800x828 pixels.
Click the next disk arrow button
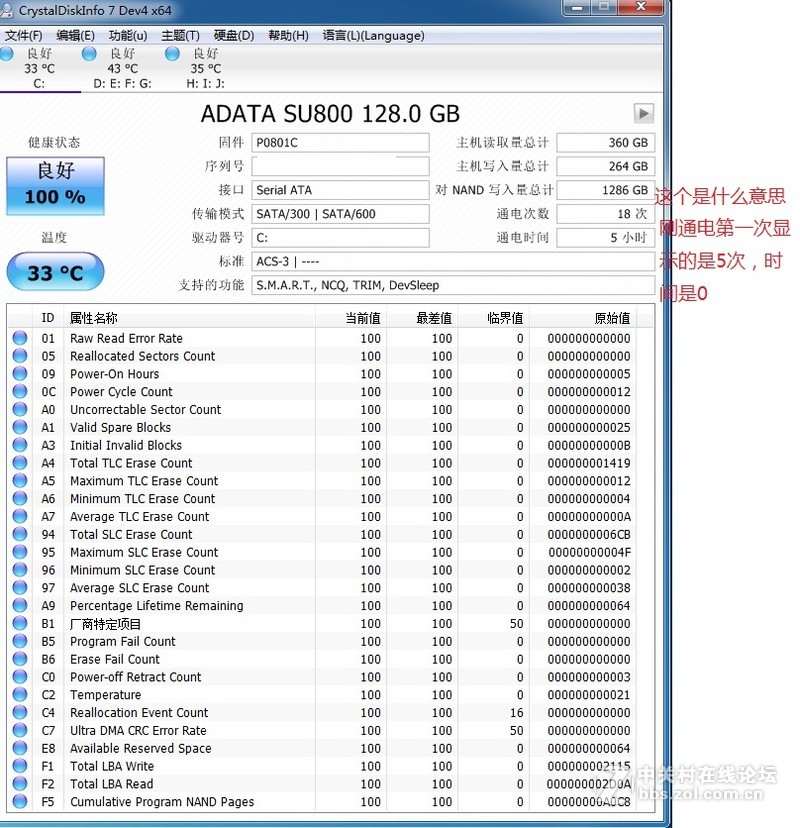[644, 113]
